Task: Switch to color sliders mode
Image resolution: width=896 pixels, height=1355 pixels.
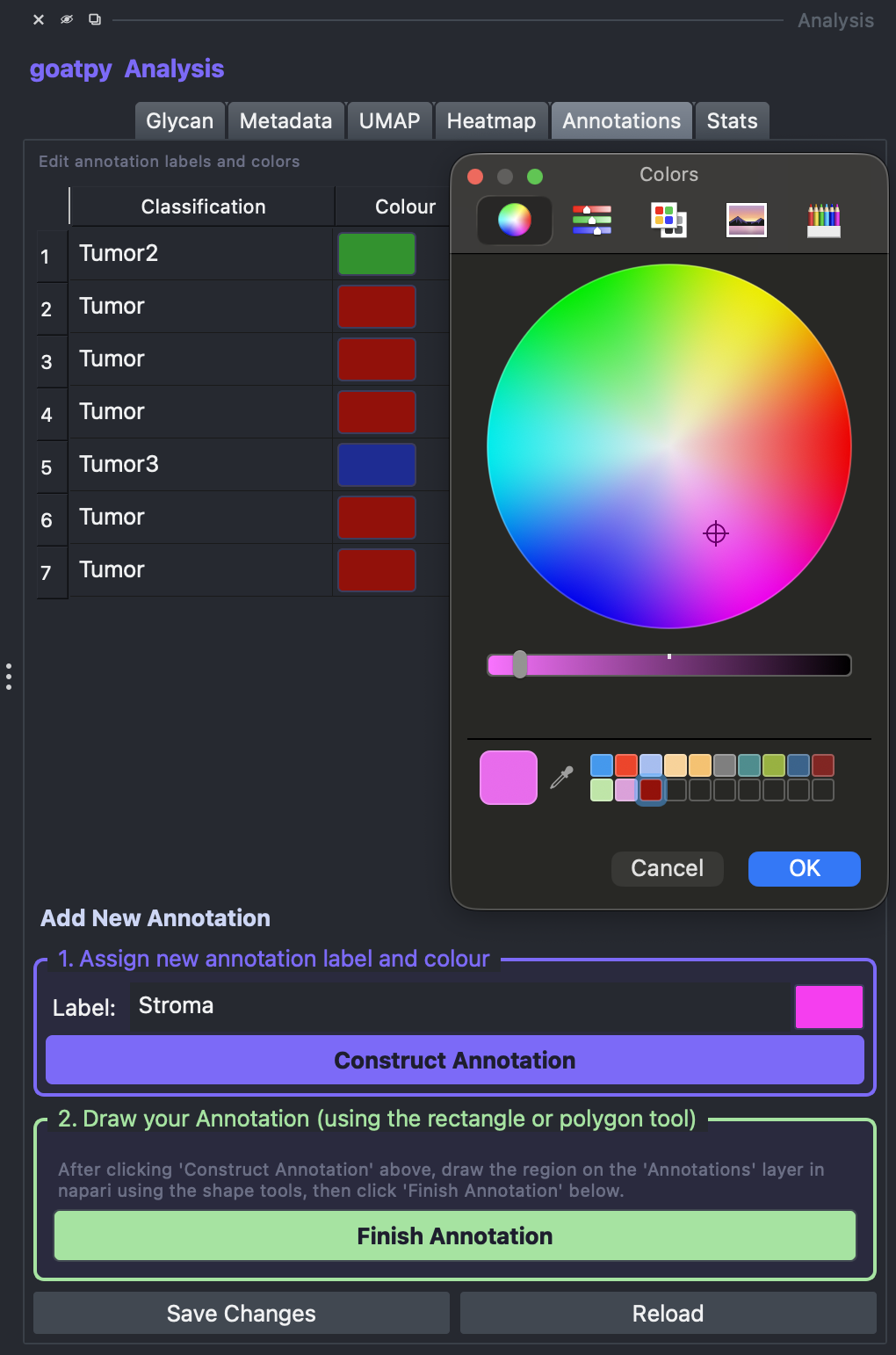Action: click(x=592, y=220)
